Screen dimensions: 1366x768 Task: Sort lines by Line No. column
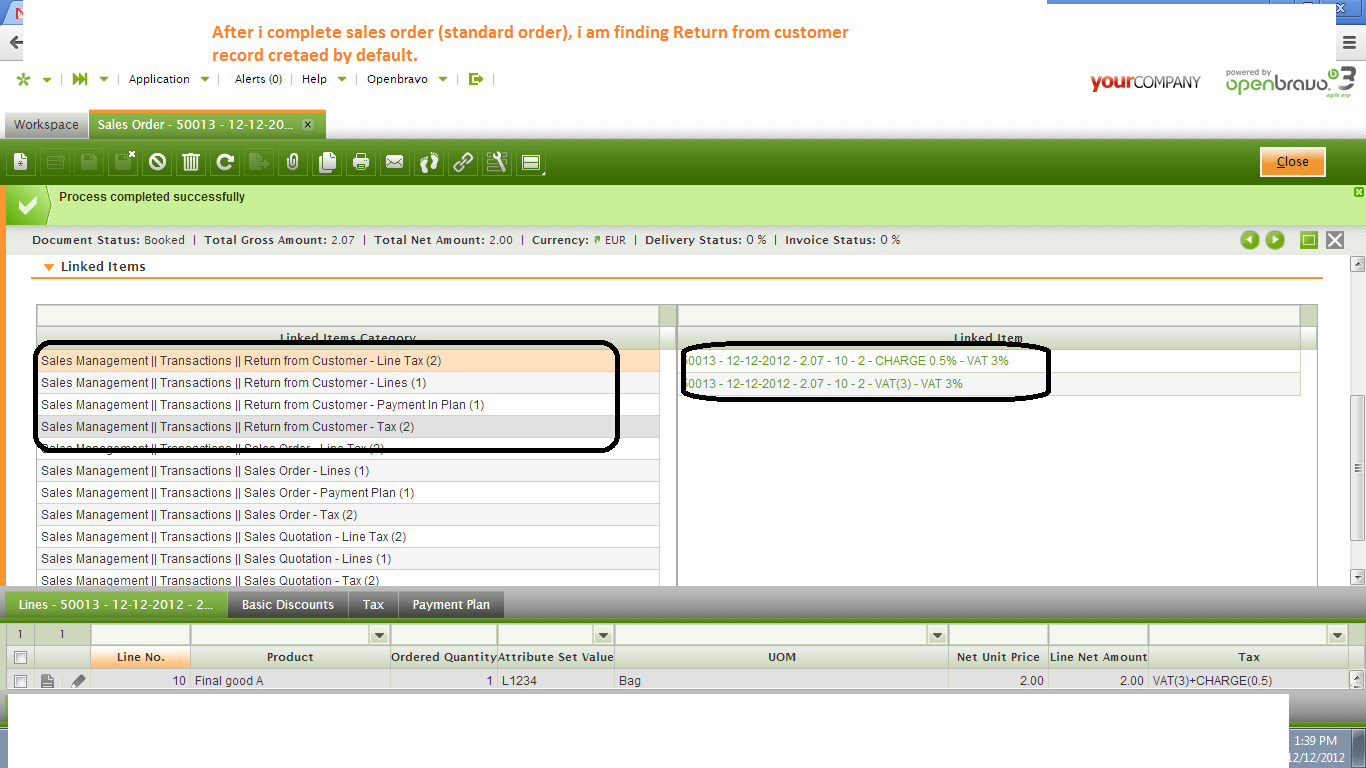coord(140,657)
